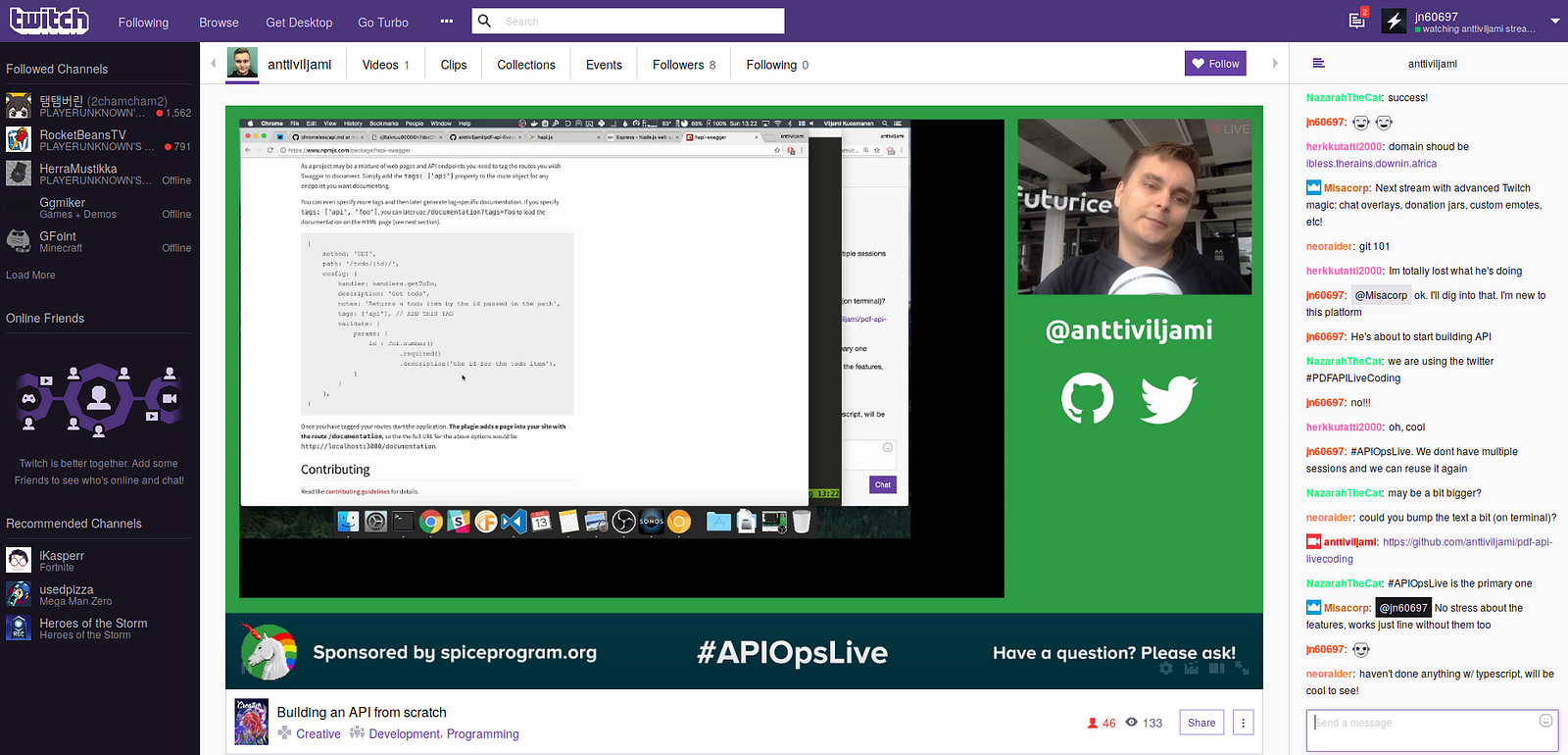Toggle fullscreen on the video player
Viewport: 1568px width, 755px height.
[1243, 668]
